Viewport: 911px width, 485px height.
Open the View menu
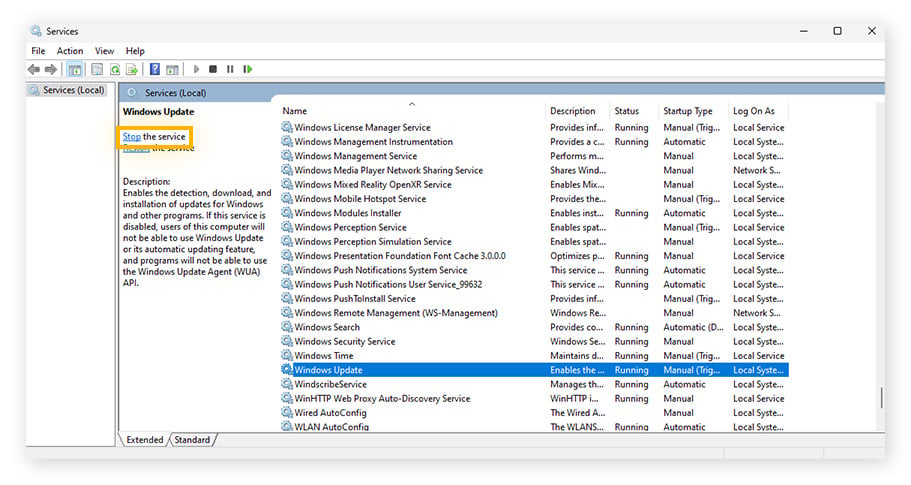pyautogui.click(x=105, y=51)
